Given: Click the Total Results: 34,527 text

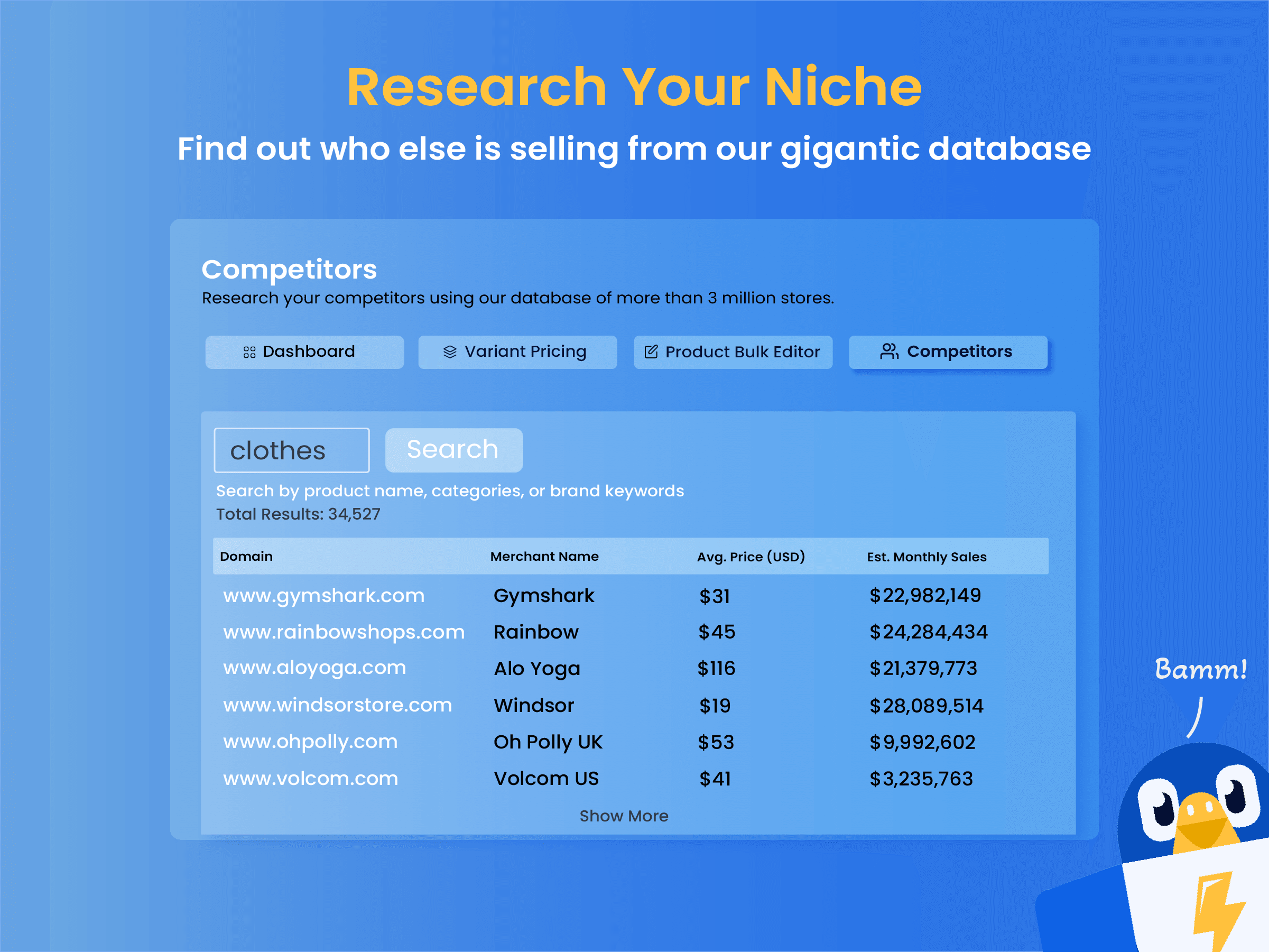Looking at the screenshot, I should pos(298,514).
